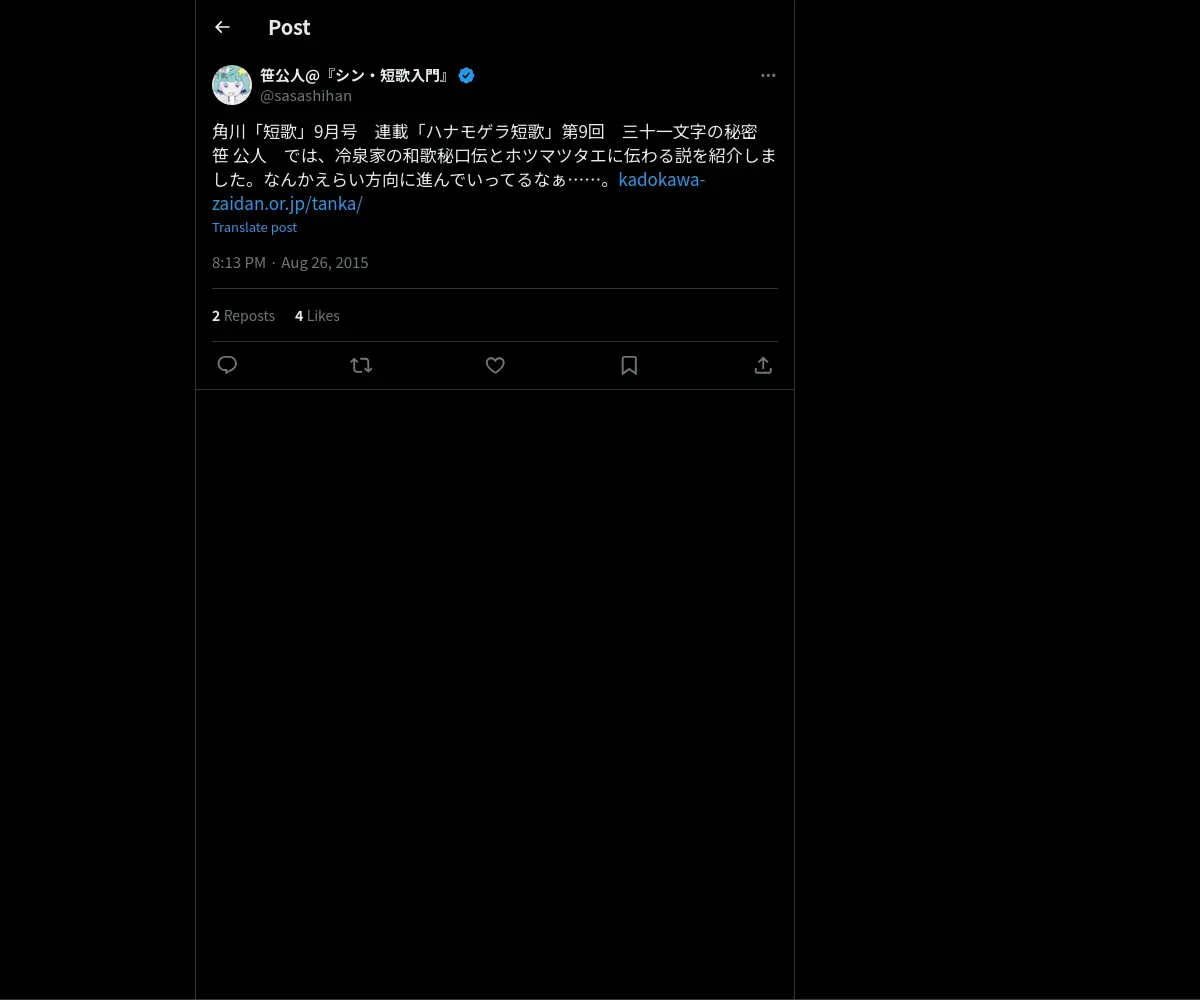View the 4 Likes list
The height and width of the screenshot is (1000, 1200).
point(317,316)
